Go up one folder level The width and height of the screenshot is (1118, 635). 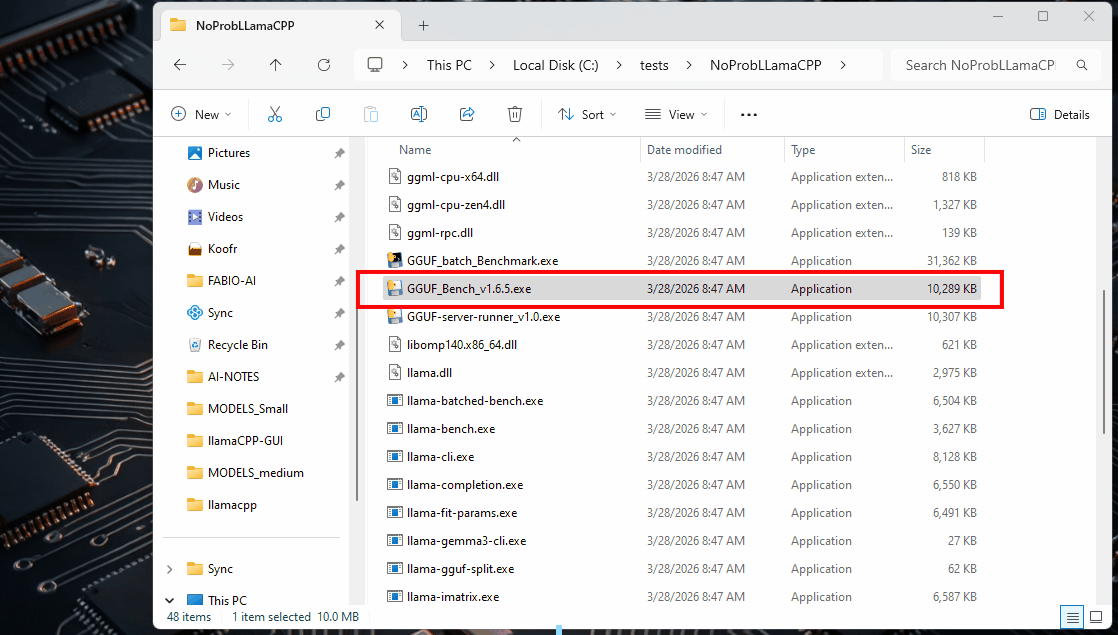[276, 65]
